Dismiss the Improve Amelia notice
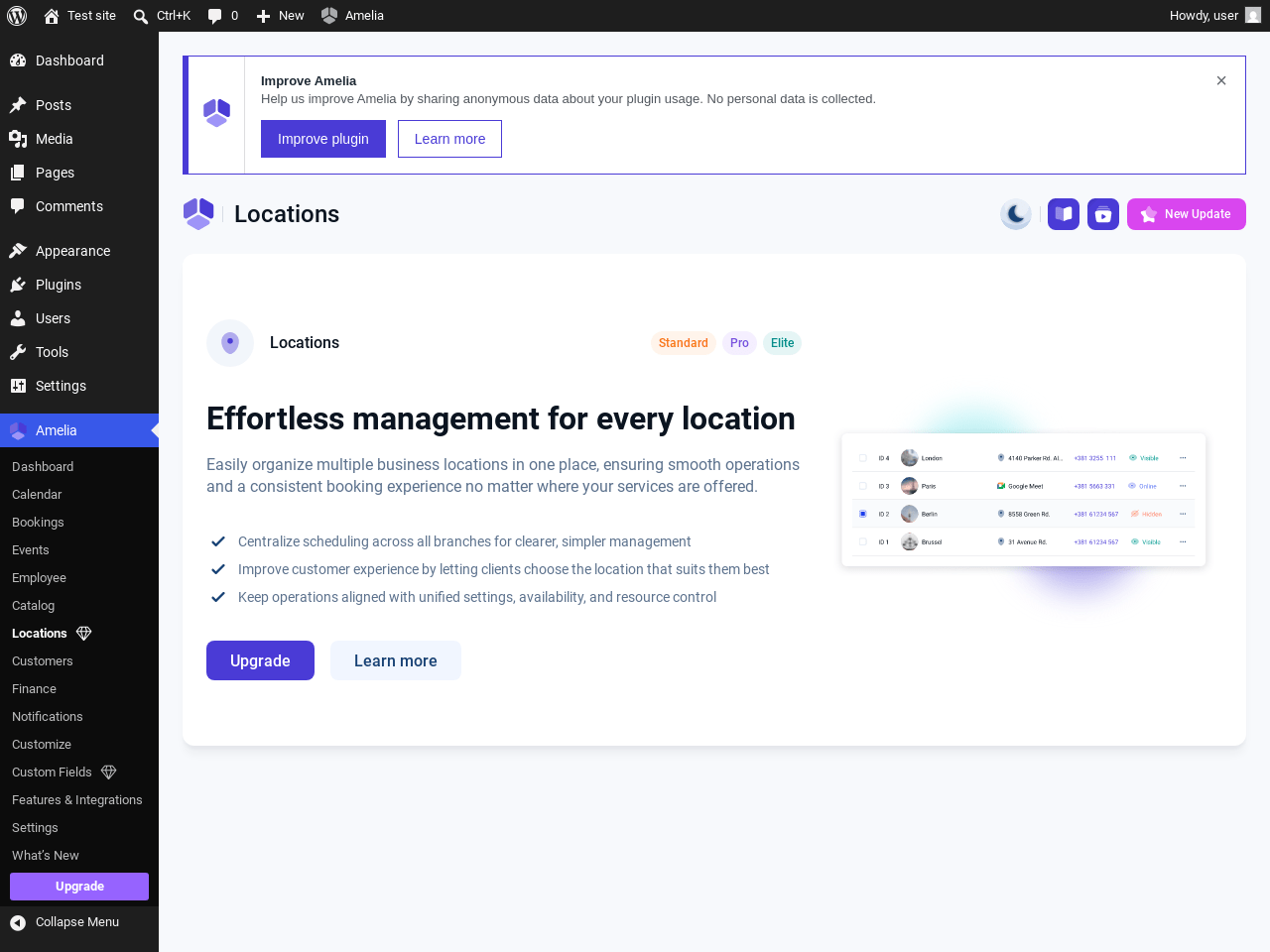The height and width of the screenshot is (952, 1270). 1221,81
